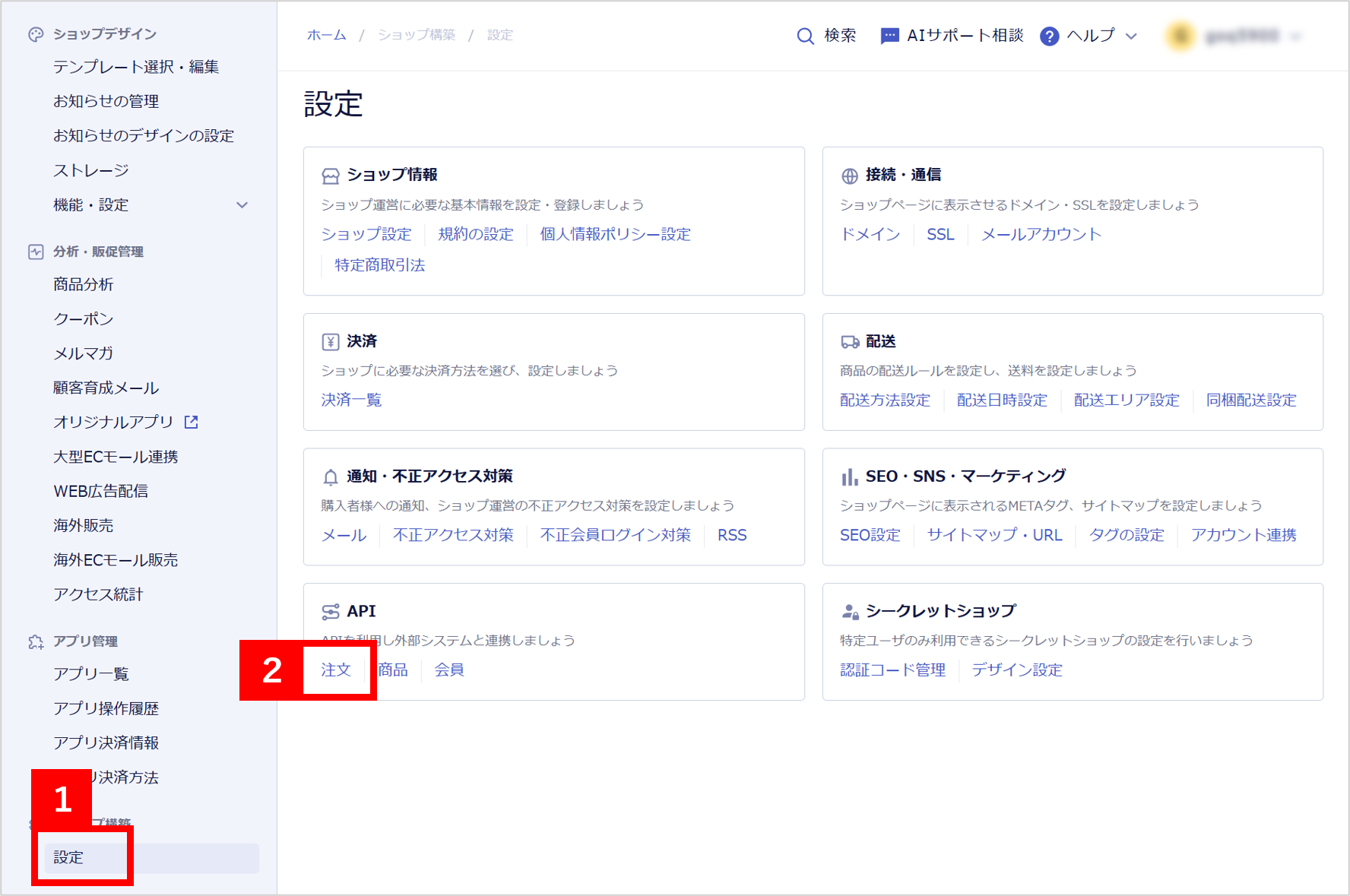Click the user avatar icon
This screenshot has height=896, width=1350.
click(1180, 36)
